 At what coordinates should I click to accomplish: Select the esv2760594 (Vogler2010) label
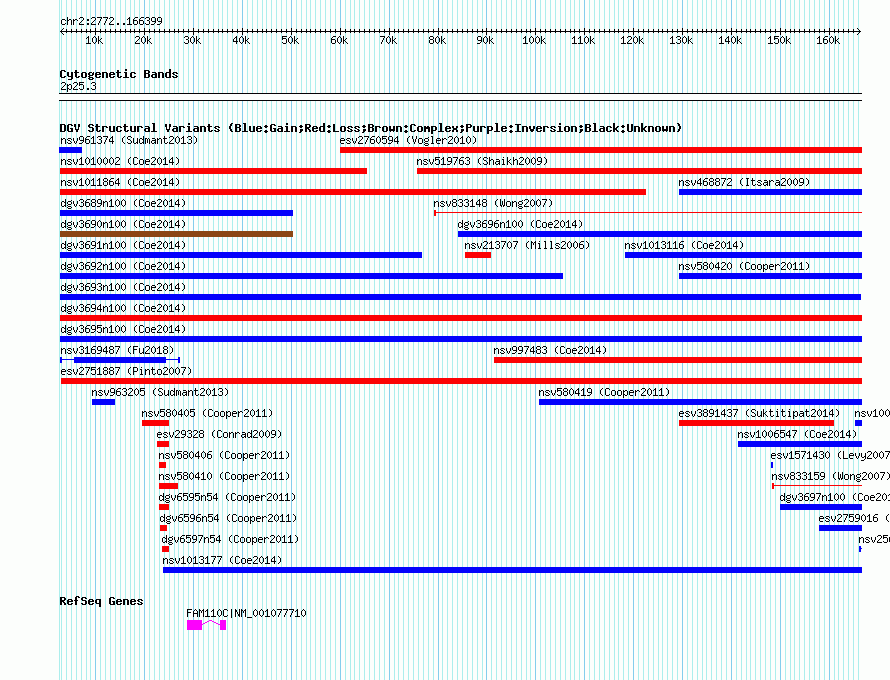pos(408,140)
